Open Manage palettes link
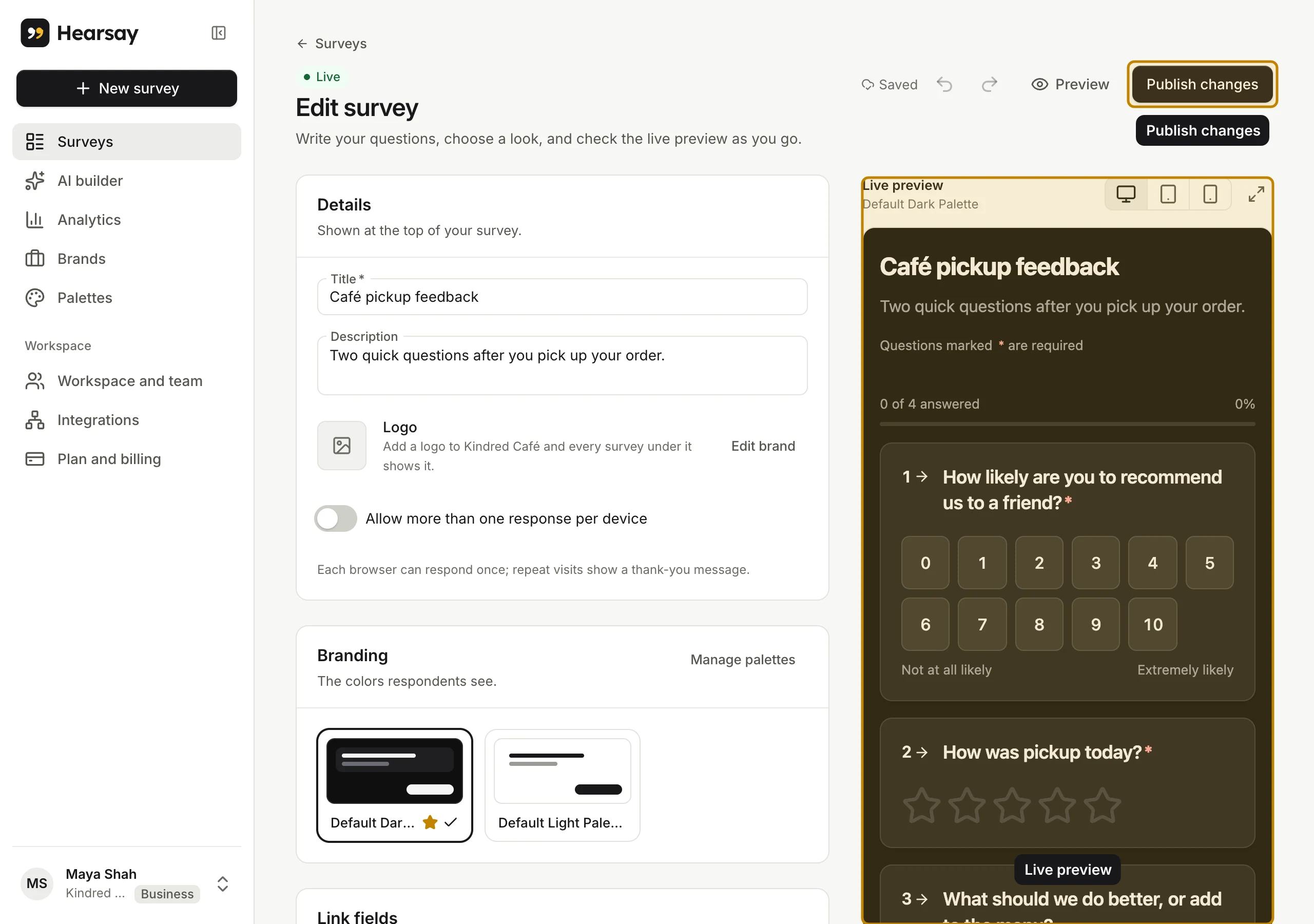The height and width of the screenshot is (924, 1314). tap(742, 660)
